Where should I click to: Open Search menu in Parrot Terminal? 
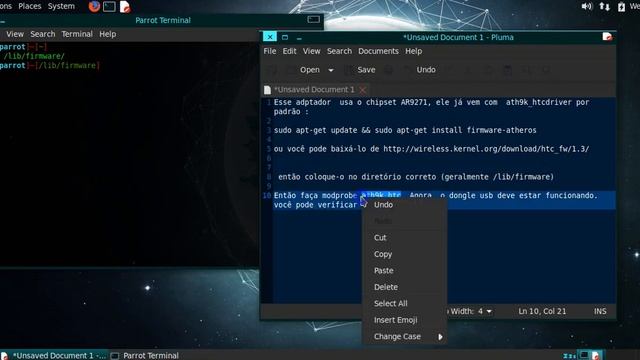(x=42, y=34)
